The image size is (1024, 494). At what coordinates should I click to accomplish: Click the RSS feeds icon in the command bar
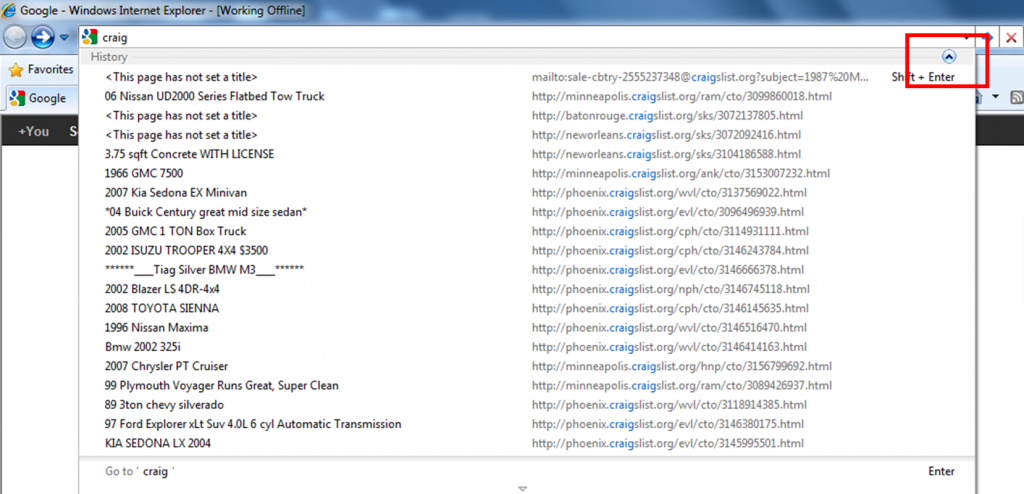[x=1017, y=97]
